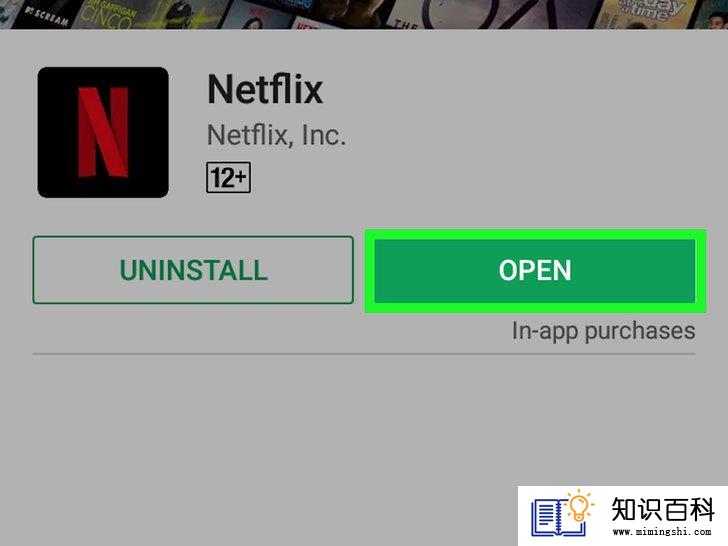Image resolution: width=728 pixels, height=546 pixels.
Task: Tap the In-app purchases label
Action: (604, 331)
